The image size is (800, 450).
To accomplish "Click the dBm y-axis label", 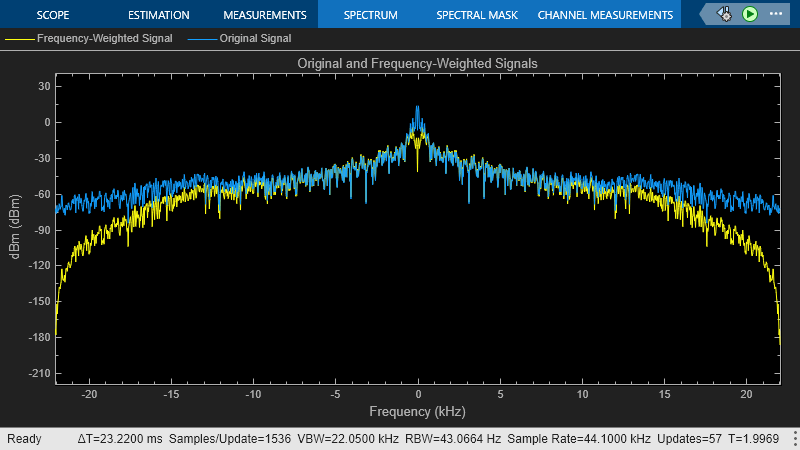I will pyautogui.click(x=16, y=226).
